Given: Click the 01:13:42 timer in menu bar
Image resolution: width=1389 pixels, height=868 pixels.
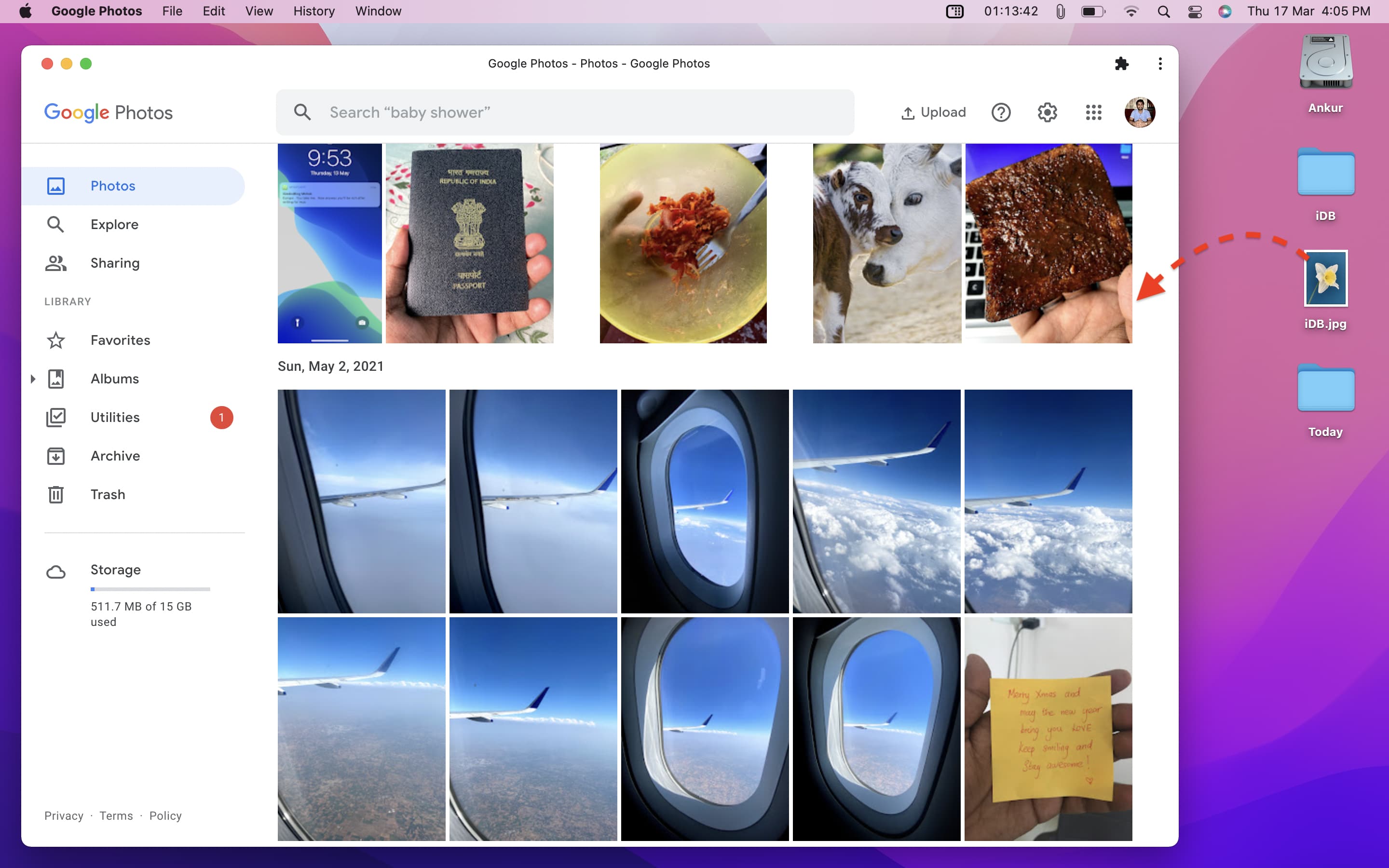Looking at the screenshot, I should tap(1011, 11).
